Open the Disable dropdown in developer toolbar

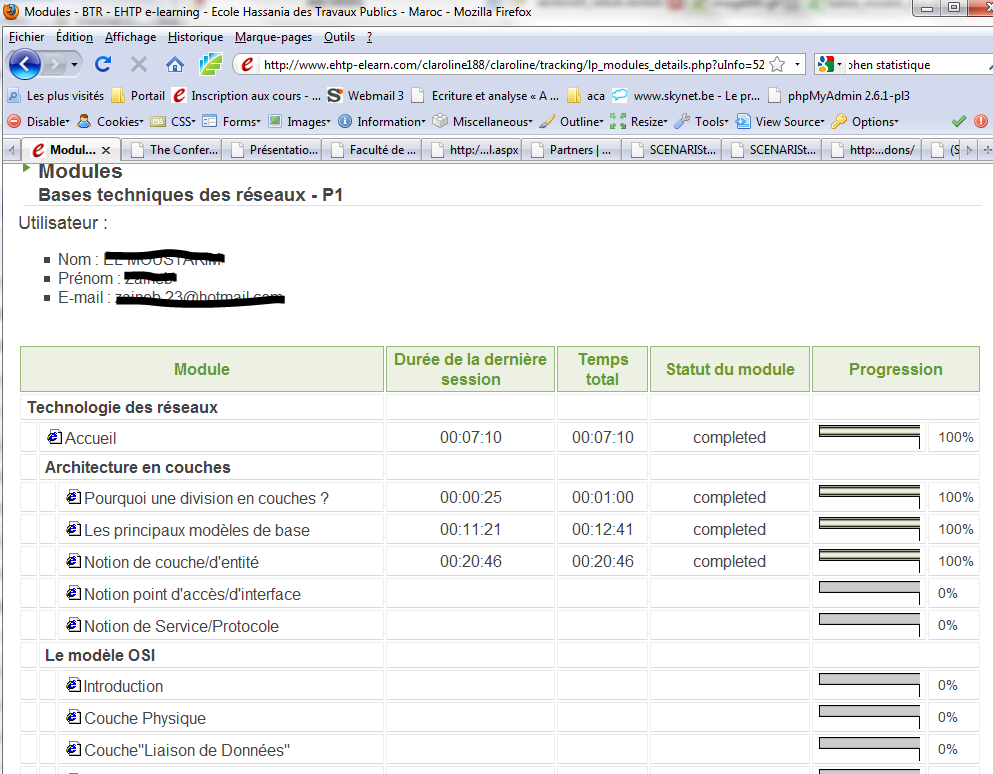38,121
